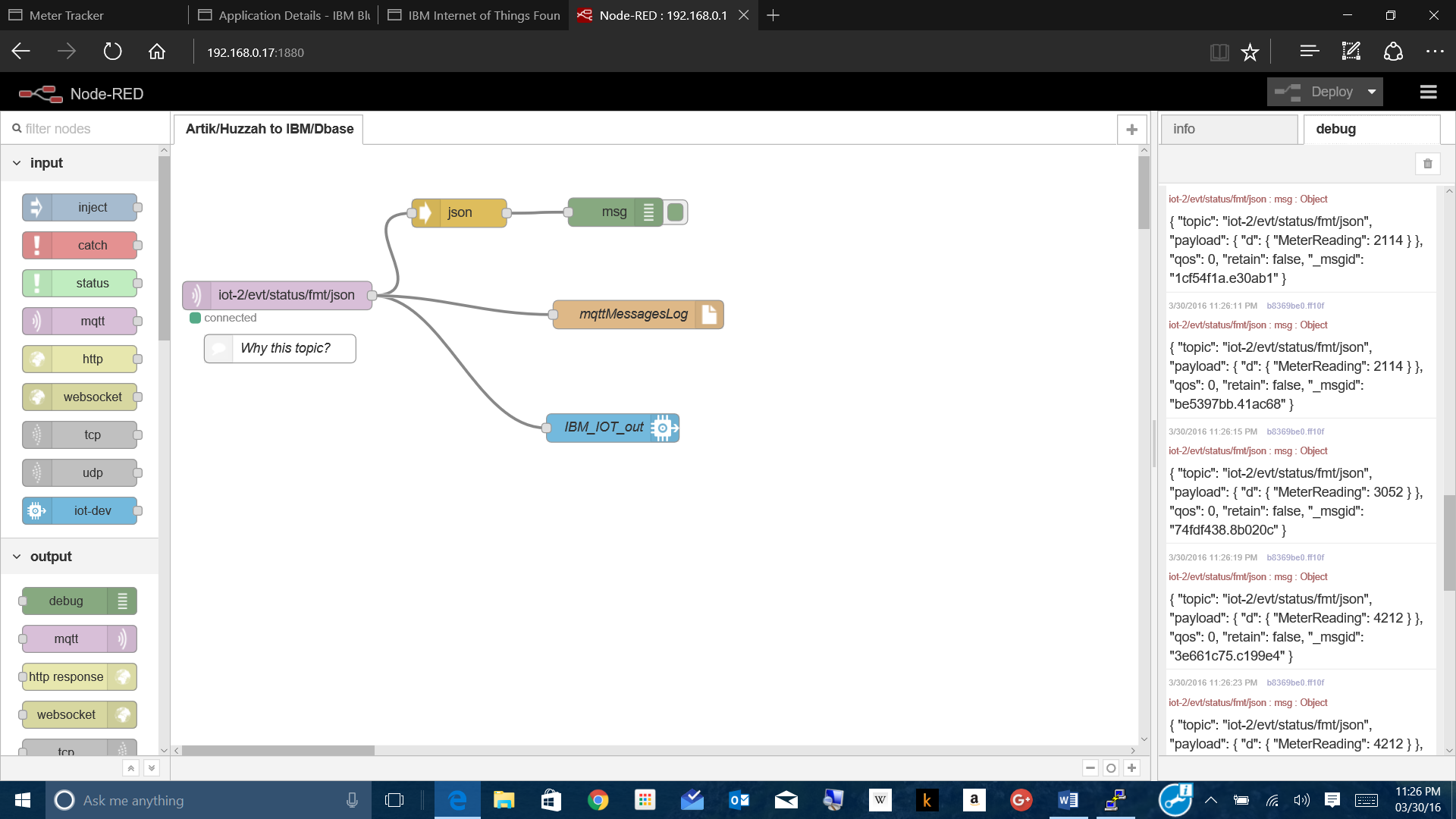Screen dimensions: 1456x819
Task: Select the IBM_IOT_out node gear icon
Action: [x=664, y=428]
